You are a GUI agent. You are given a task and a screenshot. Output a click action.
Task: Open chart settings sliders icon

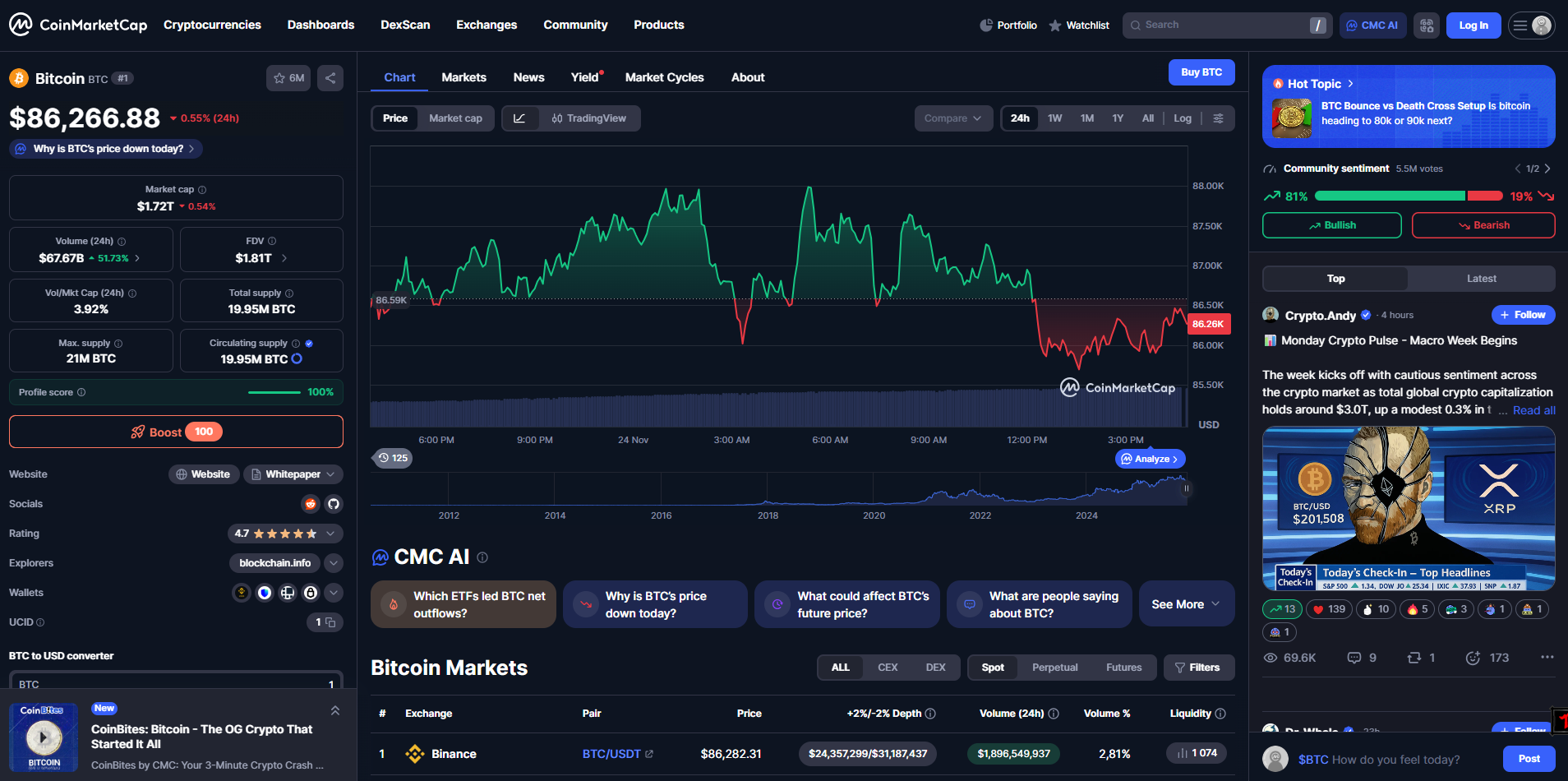click(1219, 118)
